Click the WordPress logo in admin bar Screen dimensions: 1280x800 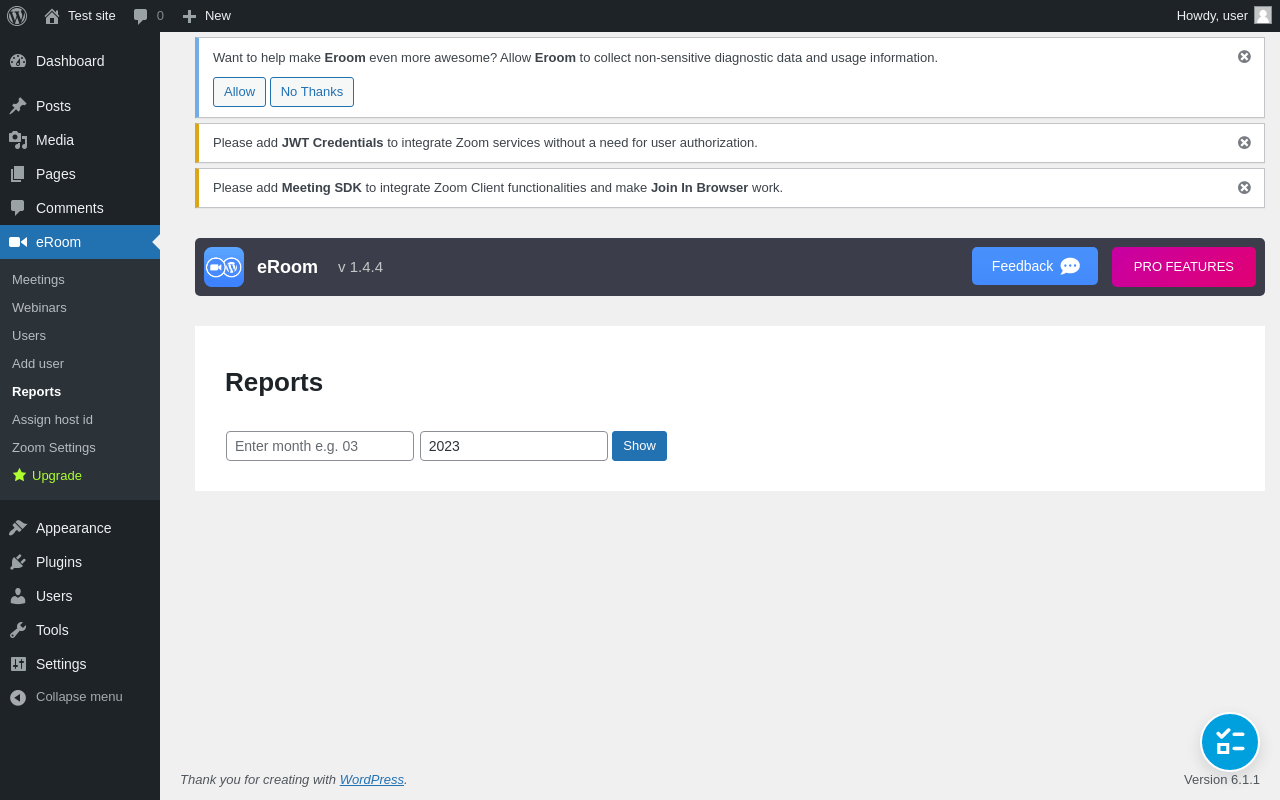click(17, 16)
